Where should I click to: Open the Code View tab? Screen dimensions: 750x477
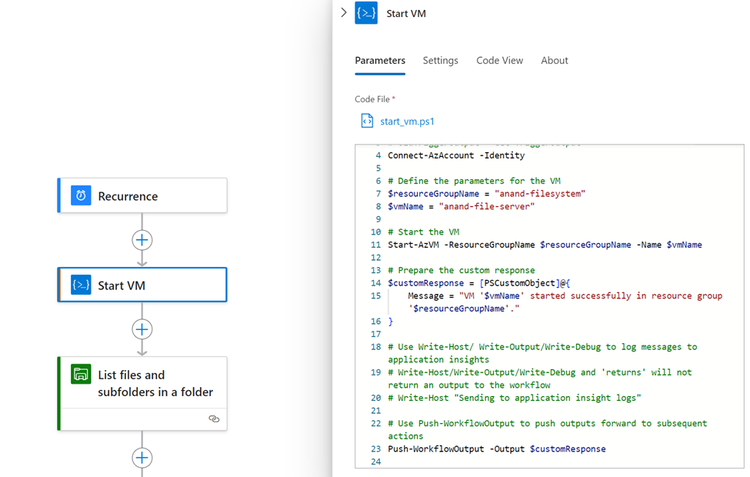[499, 61]
